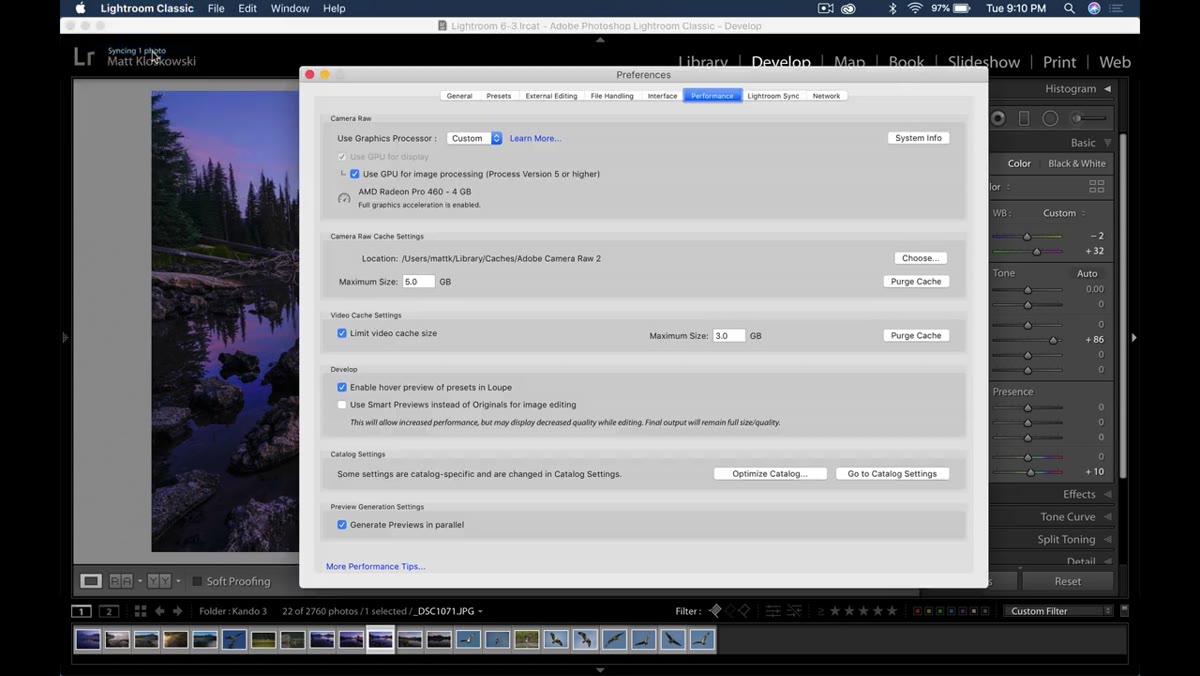Toggle Enable hover preview of presets
The height and width of the screenshot is (676, 1200).
coord(342,387)
